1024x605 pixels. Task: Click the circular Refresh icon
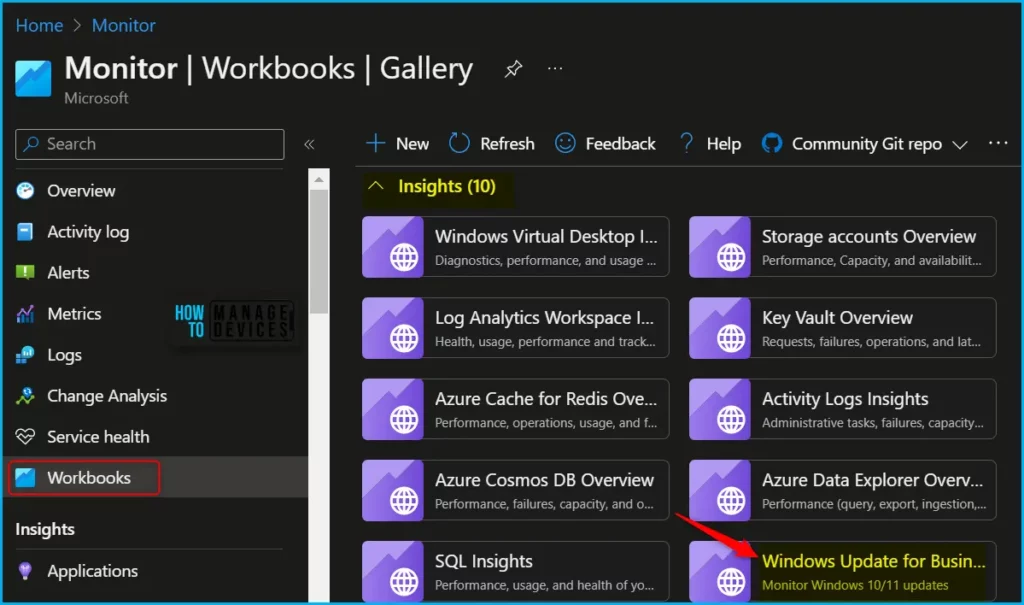tap(459, 143)
